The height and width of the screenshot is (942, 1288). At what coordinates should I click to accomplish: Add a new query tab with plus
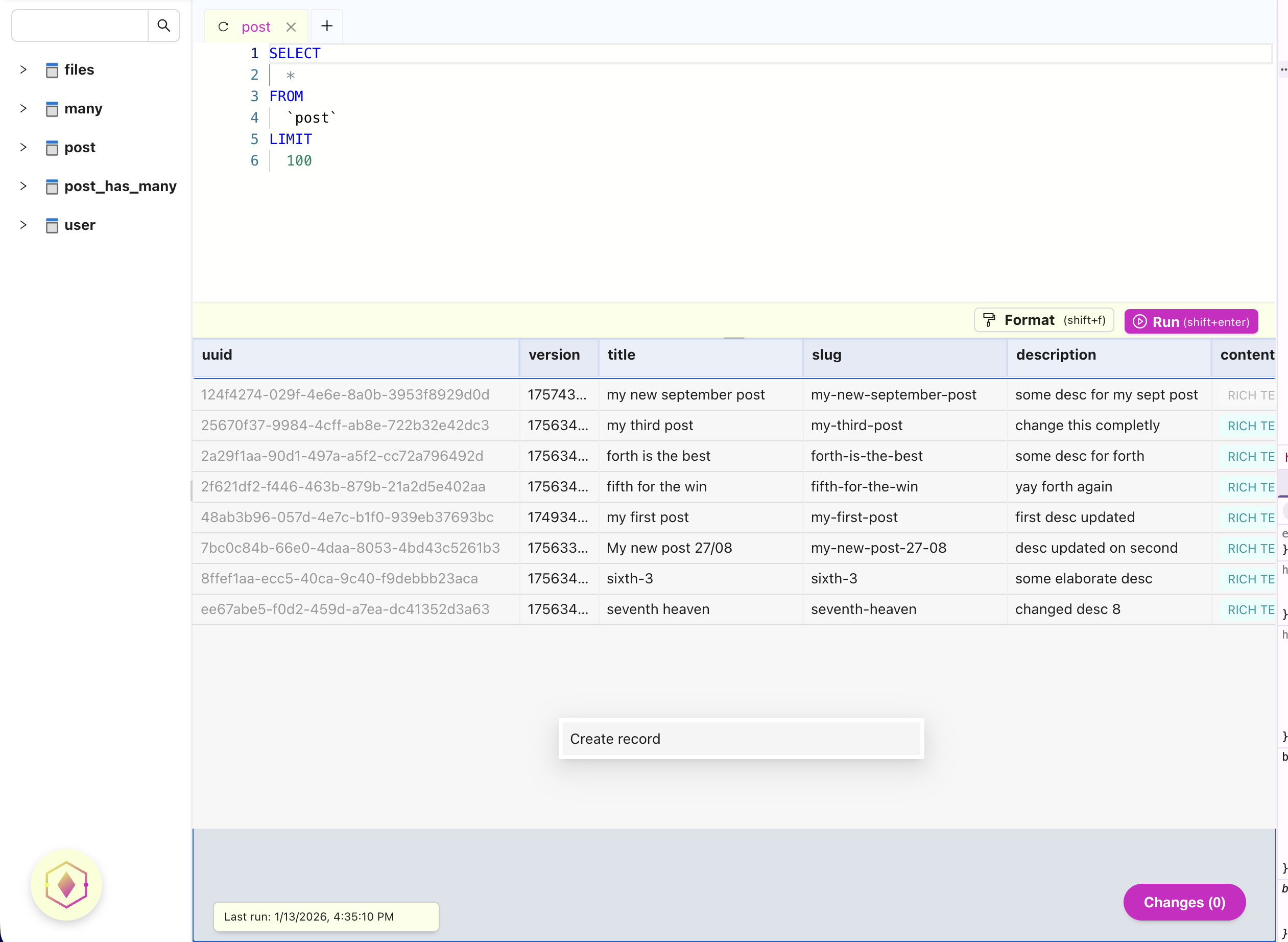pos(326,26)
